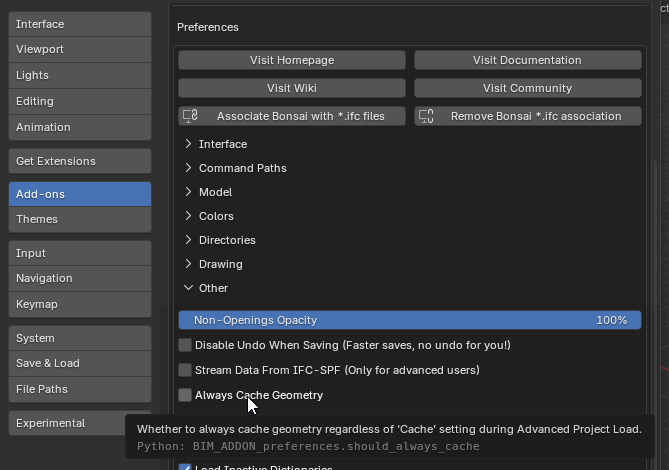The image size is (669, 470).
Task: Go to the Input preferences
Action: click(x=80, y=253)
